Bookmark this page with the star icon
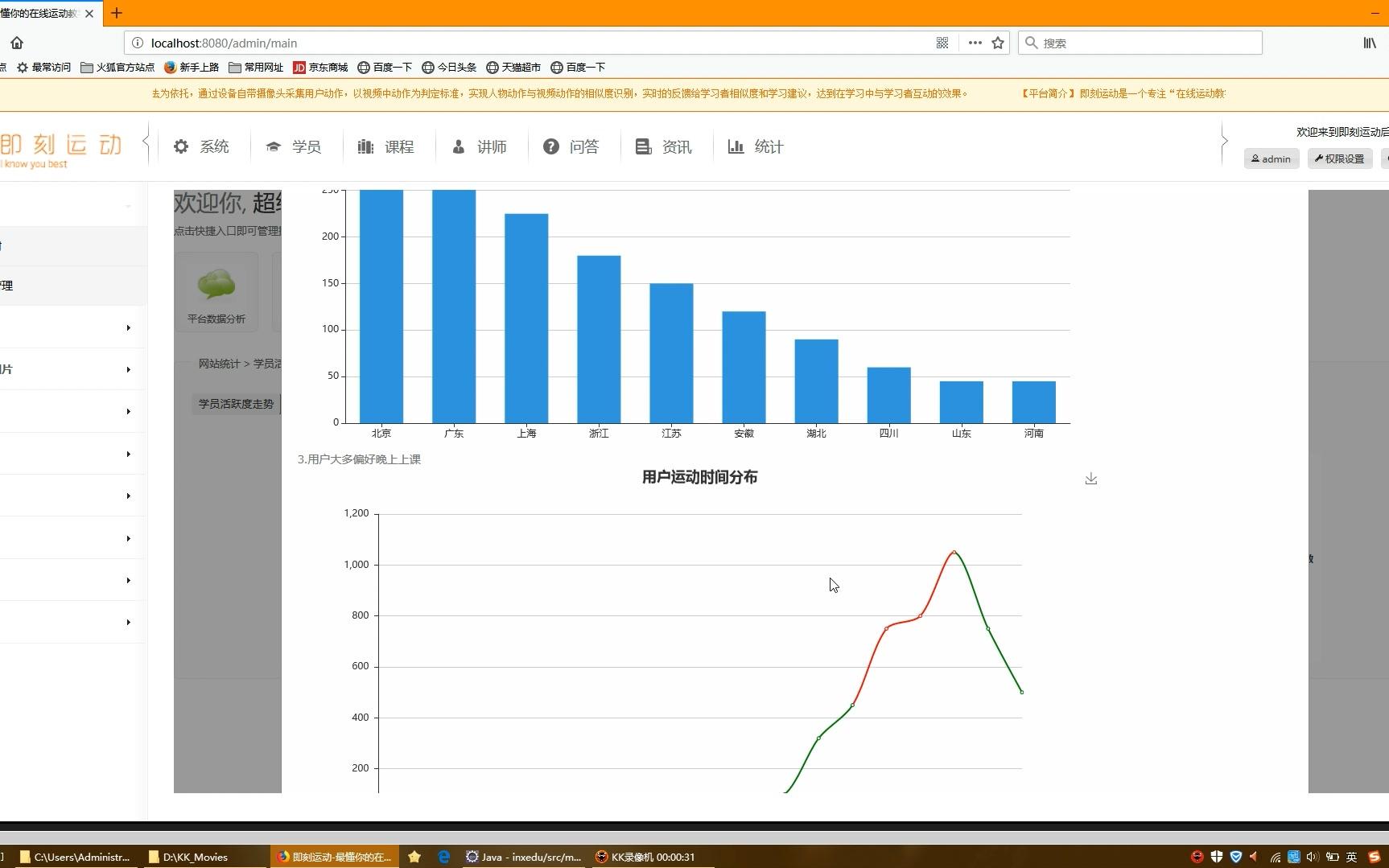The image size is (1389, 868). click(998, 43)
